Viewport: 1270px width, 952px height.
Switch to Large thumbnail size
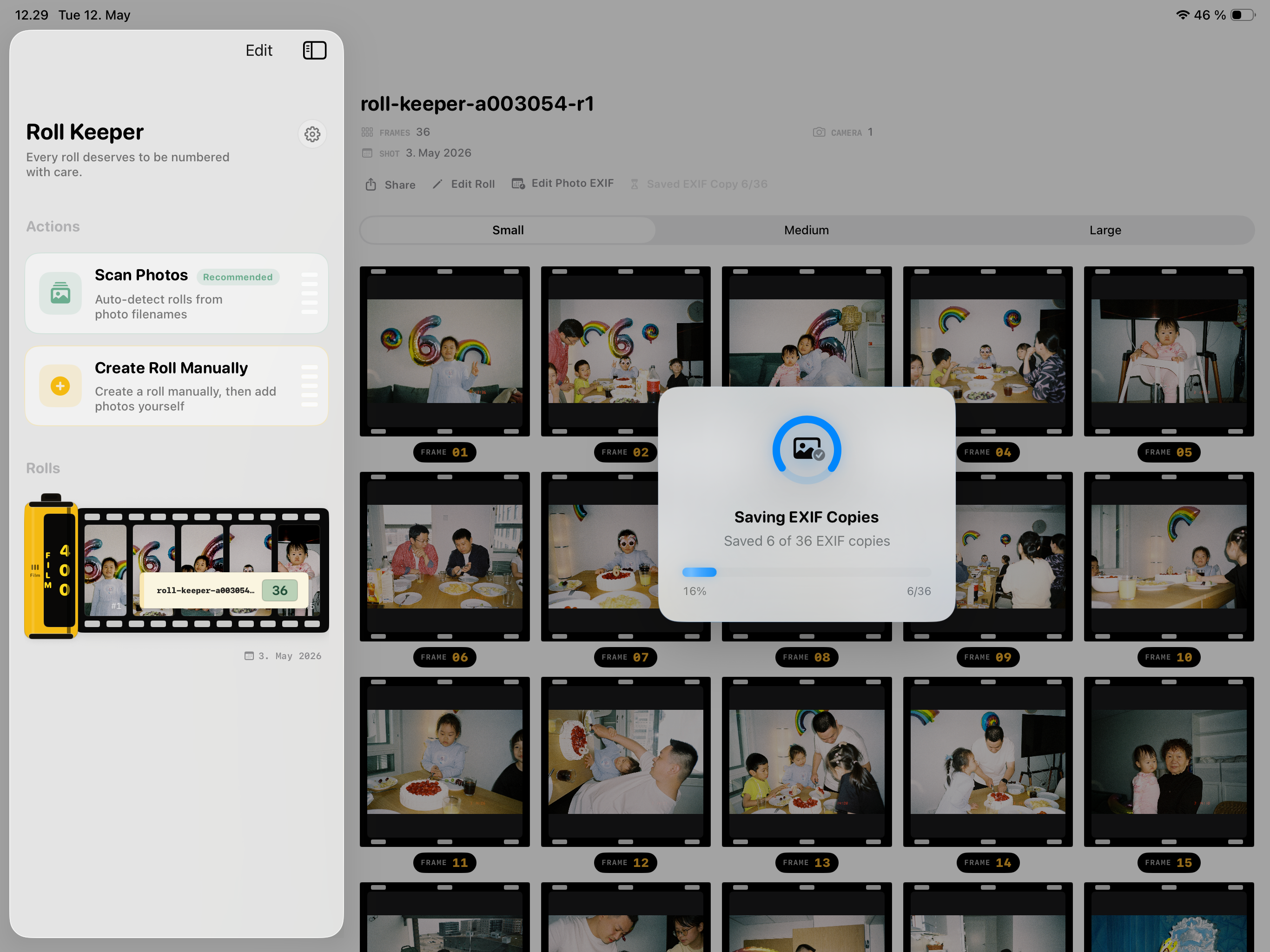[x=1105, y=230]
